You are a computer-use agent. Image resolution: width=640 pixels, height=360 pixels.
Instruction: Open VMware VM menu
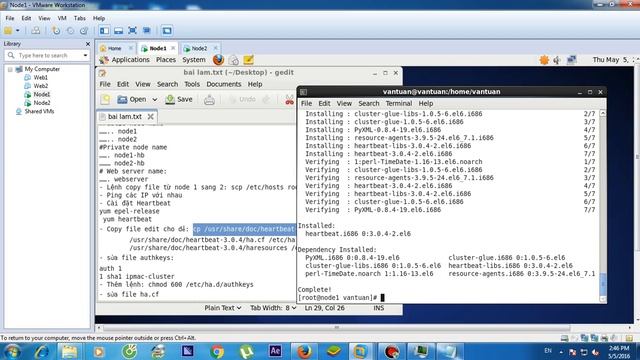(x=62, y=18)
